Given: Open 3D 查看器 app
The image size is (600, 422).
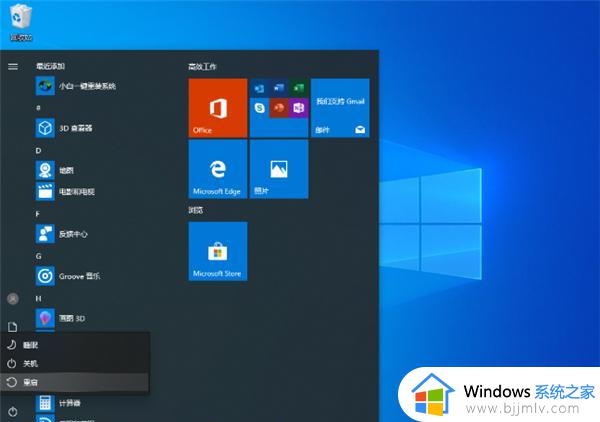Looking at the screenshot, I should pos(64,128).
